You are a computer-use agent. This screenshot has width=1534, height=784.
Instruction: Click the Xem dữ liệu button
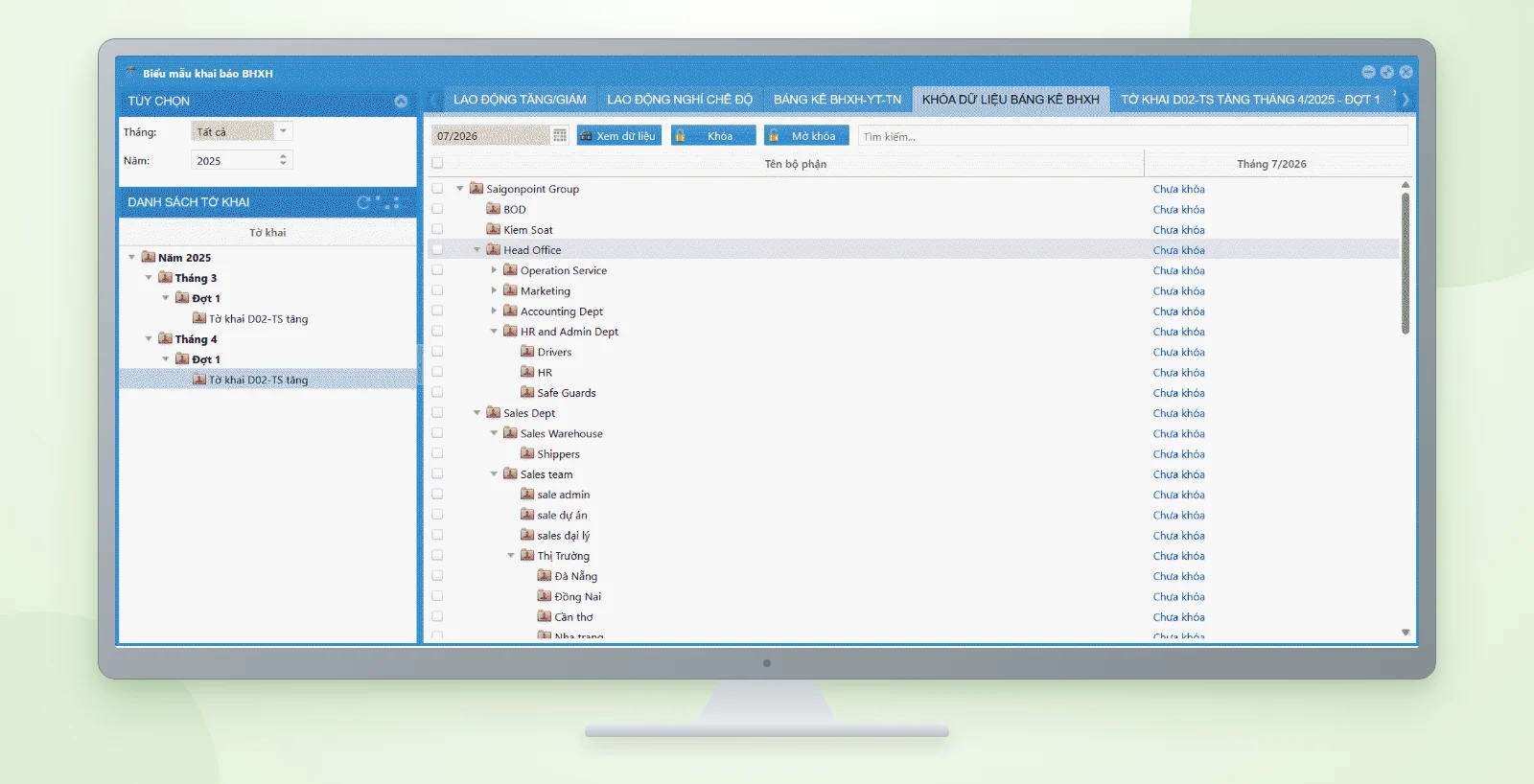click(619, 136)
